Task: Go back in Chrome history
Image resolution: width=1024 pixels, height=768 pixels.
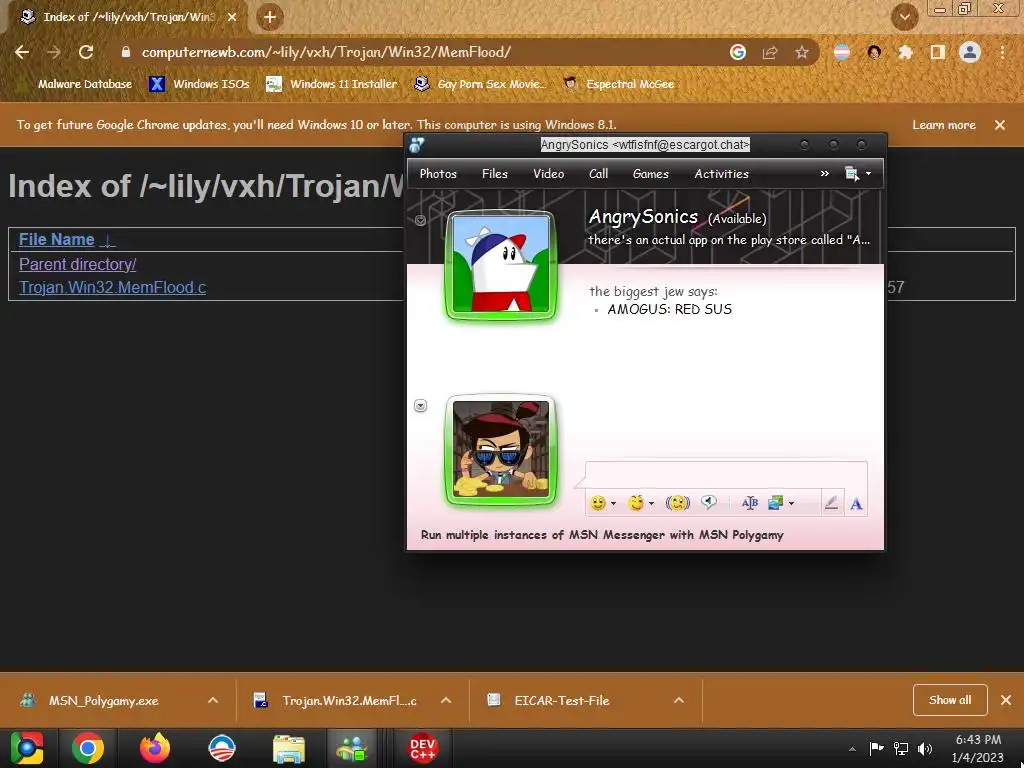Action: [22, 52]
